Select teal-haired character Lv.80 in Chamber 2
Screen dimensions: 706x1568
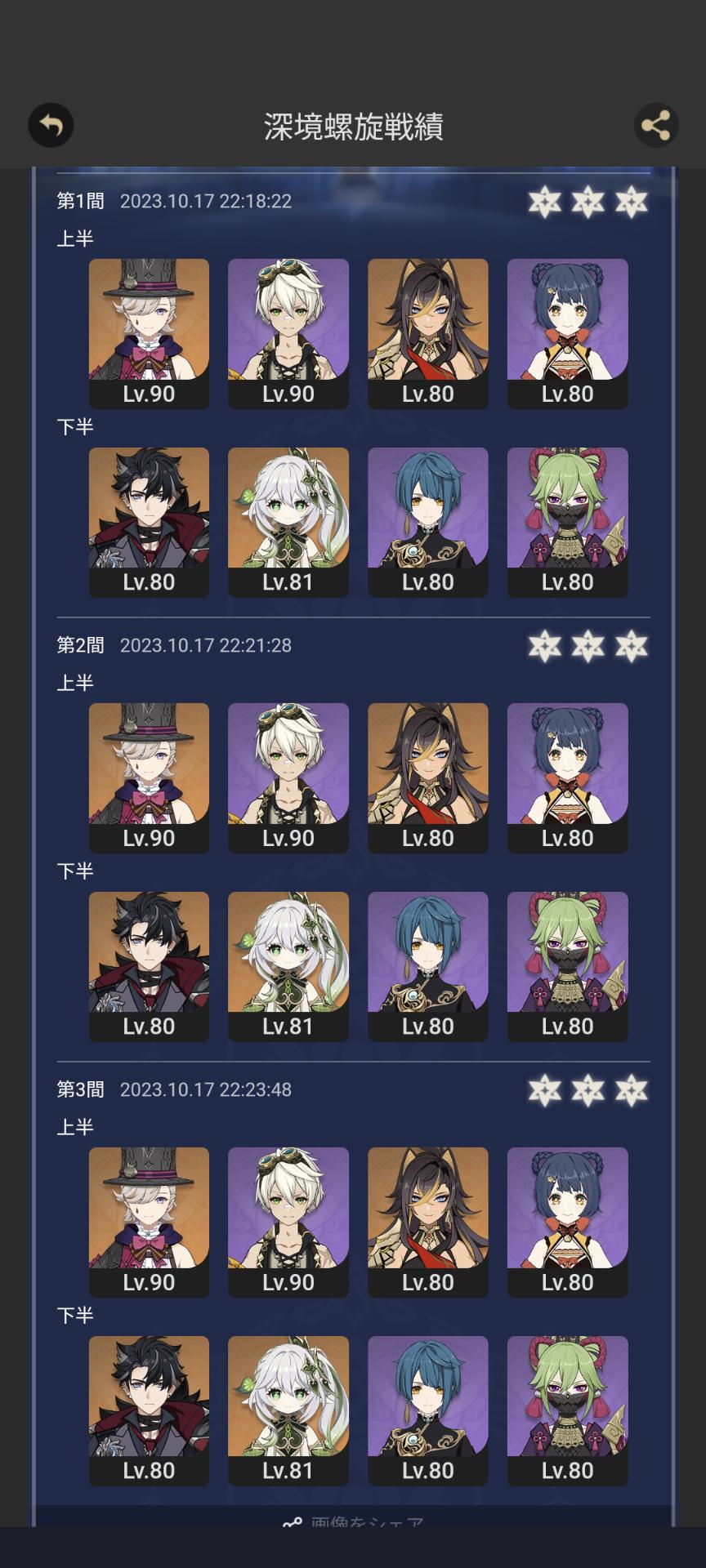pos(428,966)
